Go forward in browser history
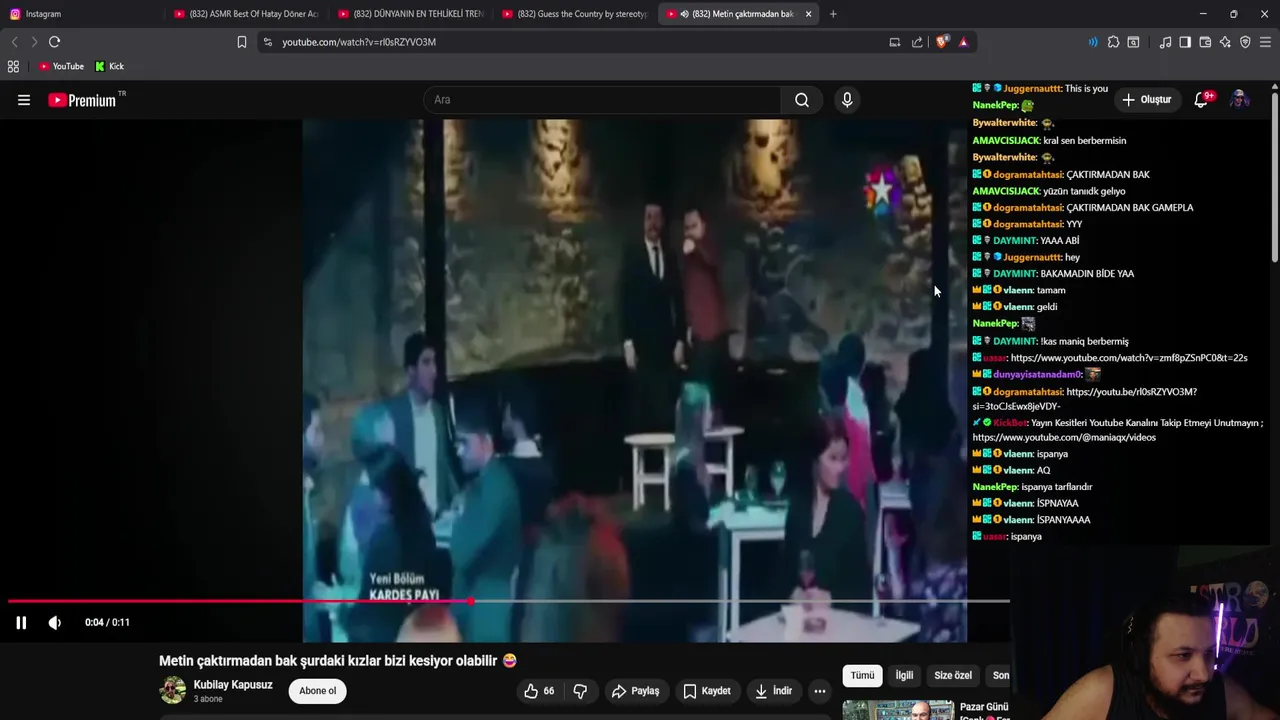 (x=34, y=42)
